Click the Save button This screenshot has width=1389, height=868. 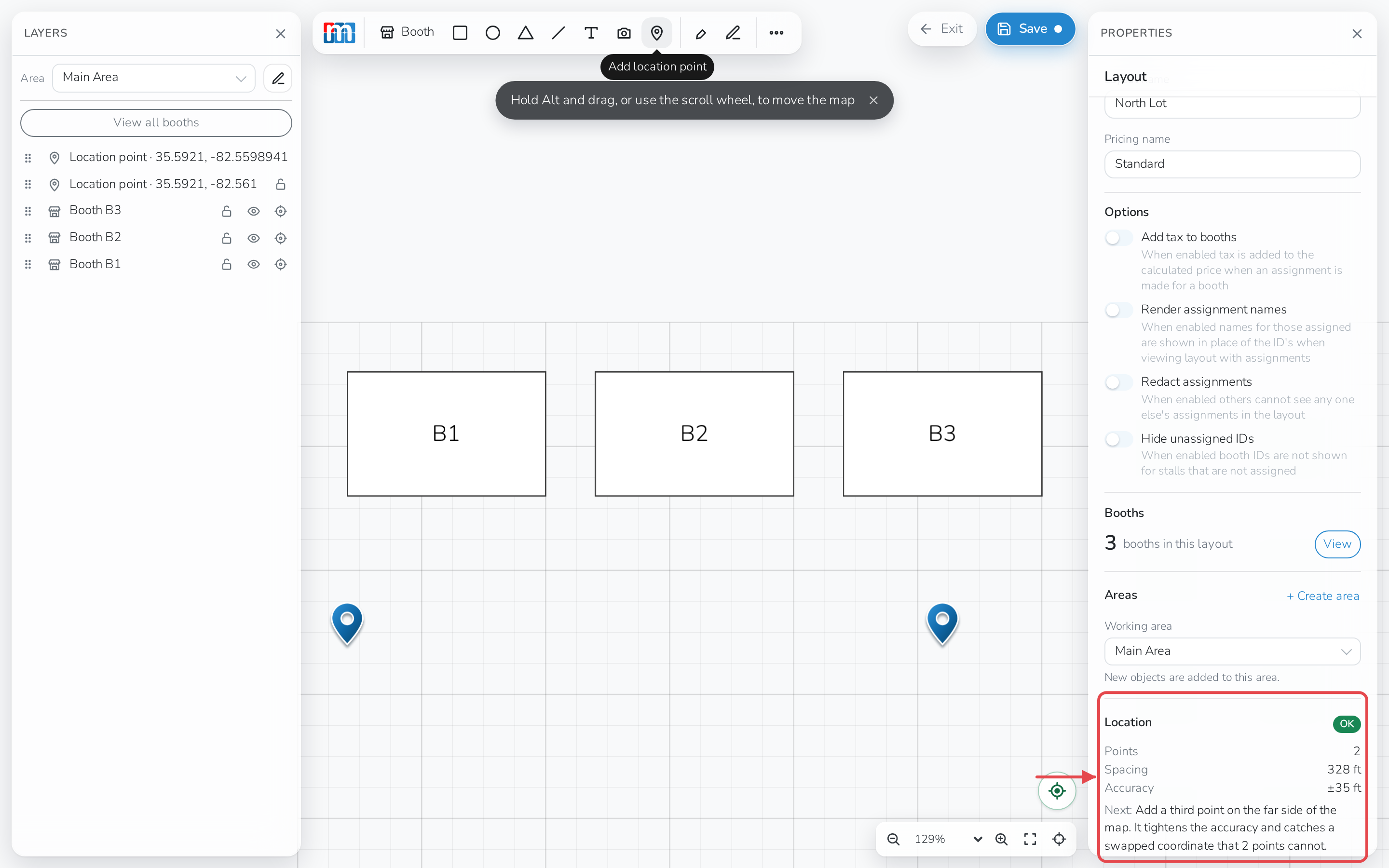[x=1030, y=29]
